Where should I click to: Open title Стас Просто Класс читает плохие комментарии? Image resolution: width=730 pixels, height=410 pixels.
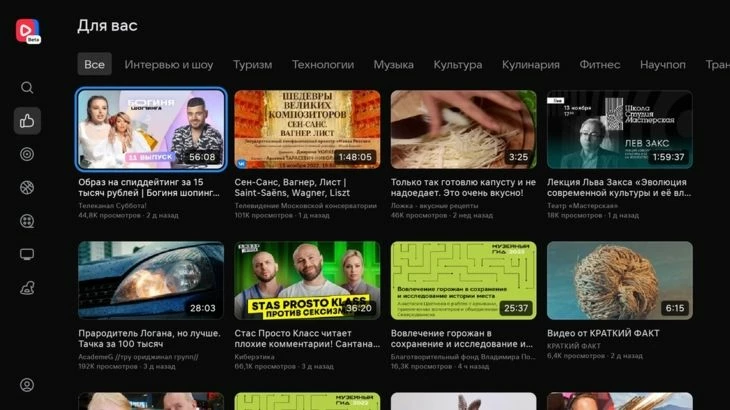click(x=307, y=338)
